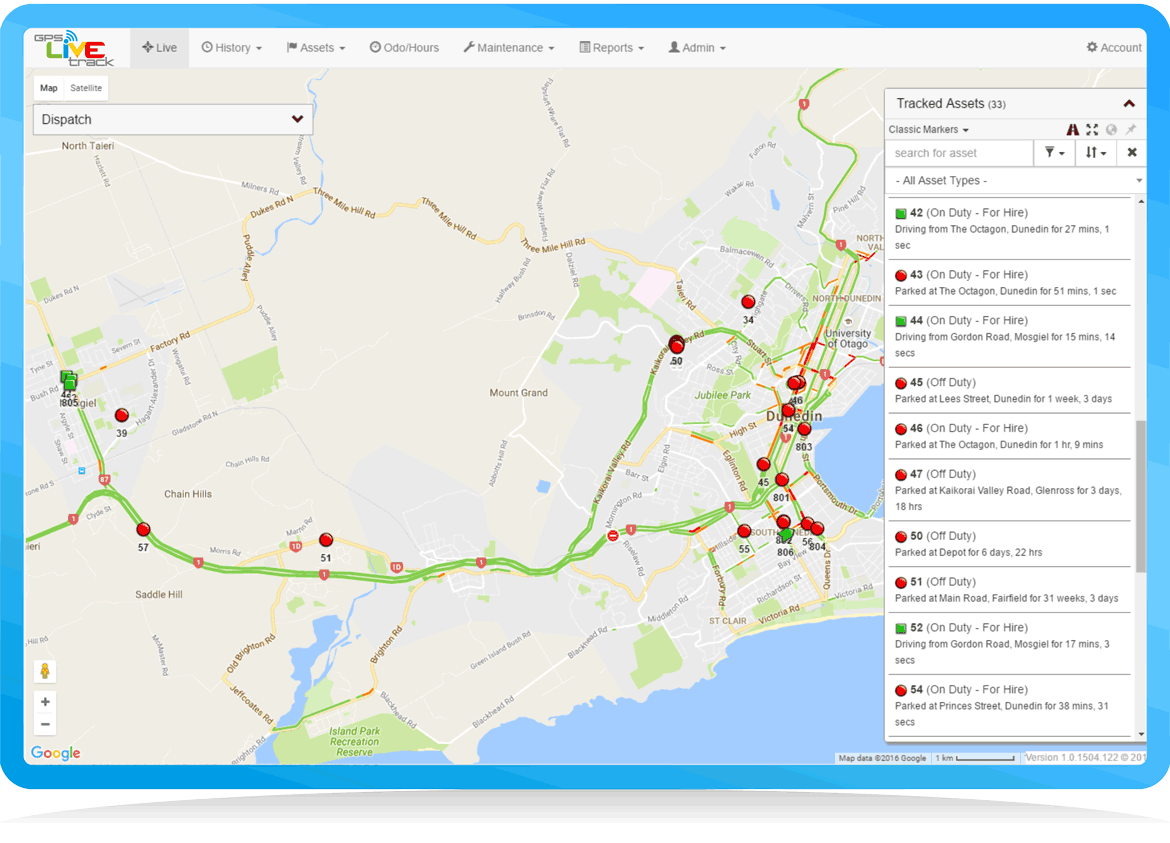Select asset 50 parked at Depot
The height and width of the screenshot is (843, 1170).
point(1009,544)
